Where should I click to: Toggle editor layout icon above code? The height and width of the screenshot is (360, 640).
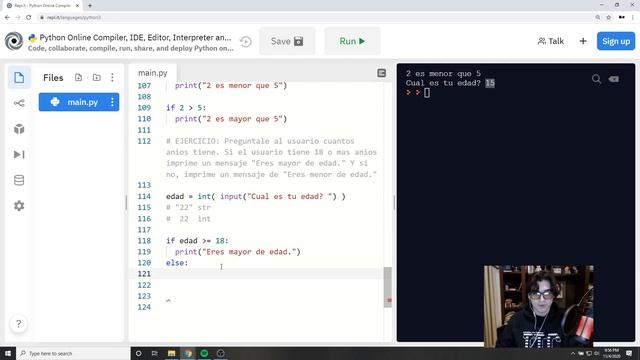click(x=382, y=73)
